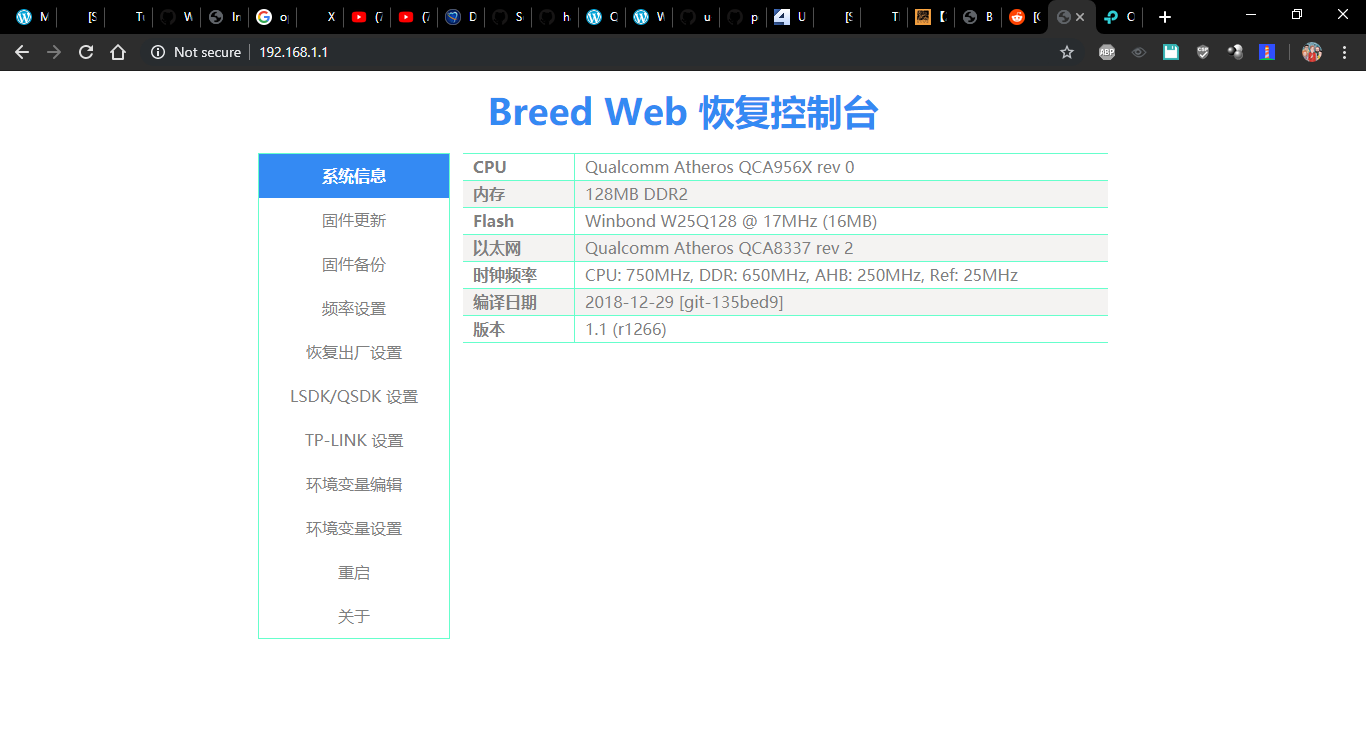The width and height of the screenshot is (1366, 738).
Task: Switch to the Reddit browser tab
Action: (x=1023, y=17)
